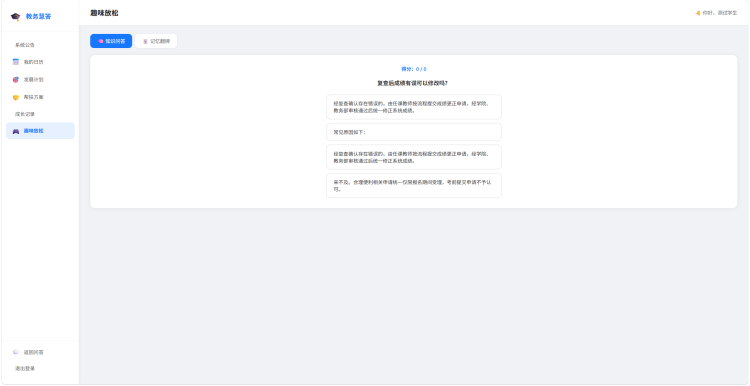Click the chat bubble icon at sidebar bottom

(16, 352)
